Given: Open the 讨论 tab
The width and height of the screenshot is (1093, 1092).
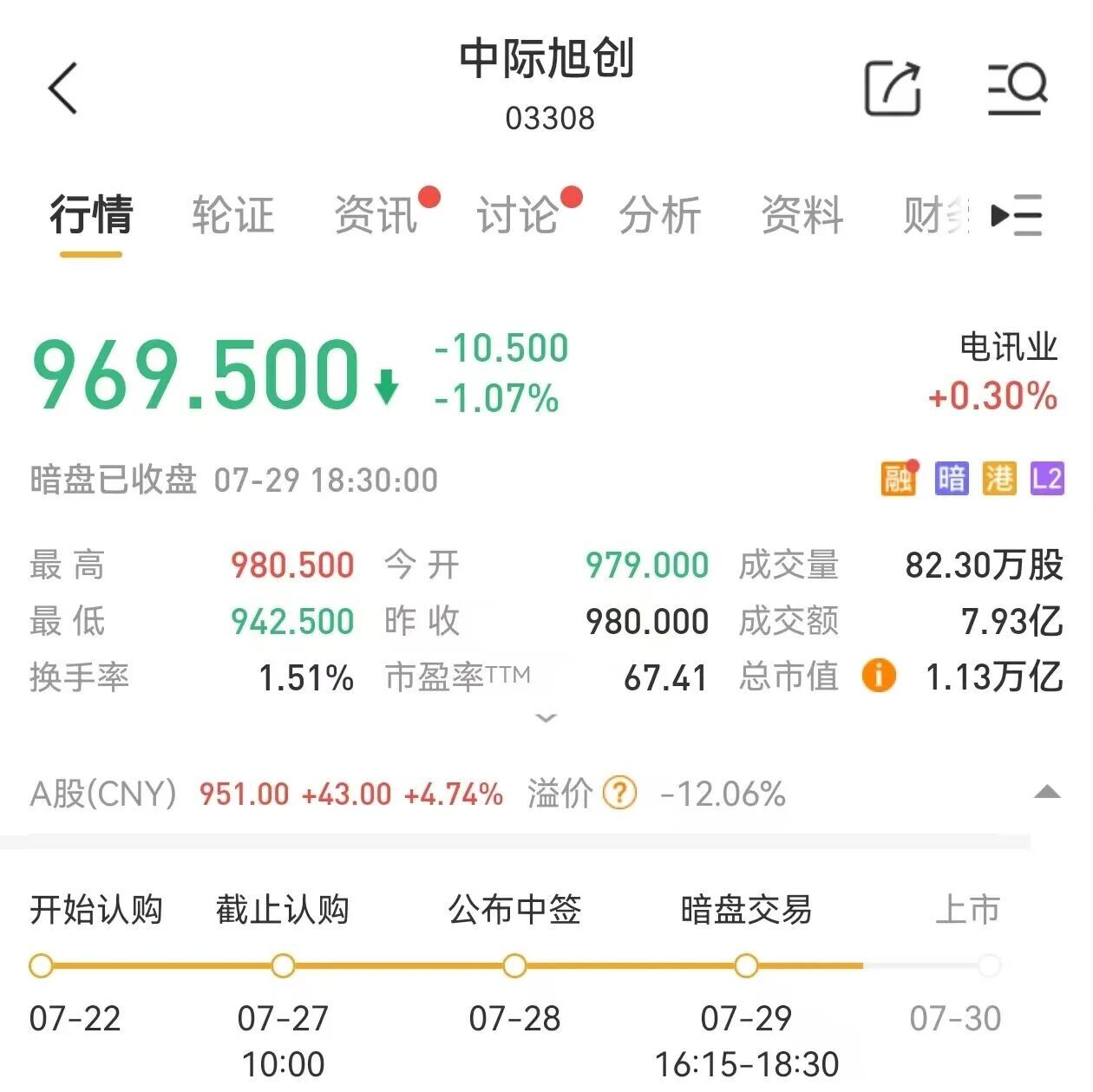Looking at the screenshot, I should [x=518, y=214].
